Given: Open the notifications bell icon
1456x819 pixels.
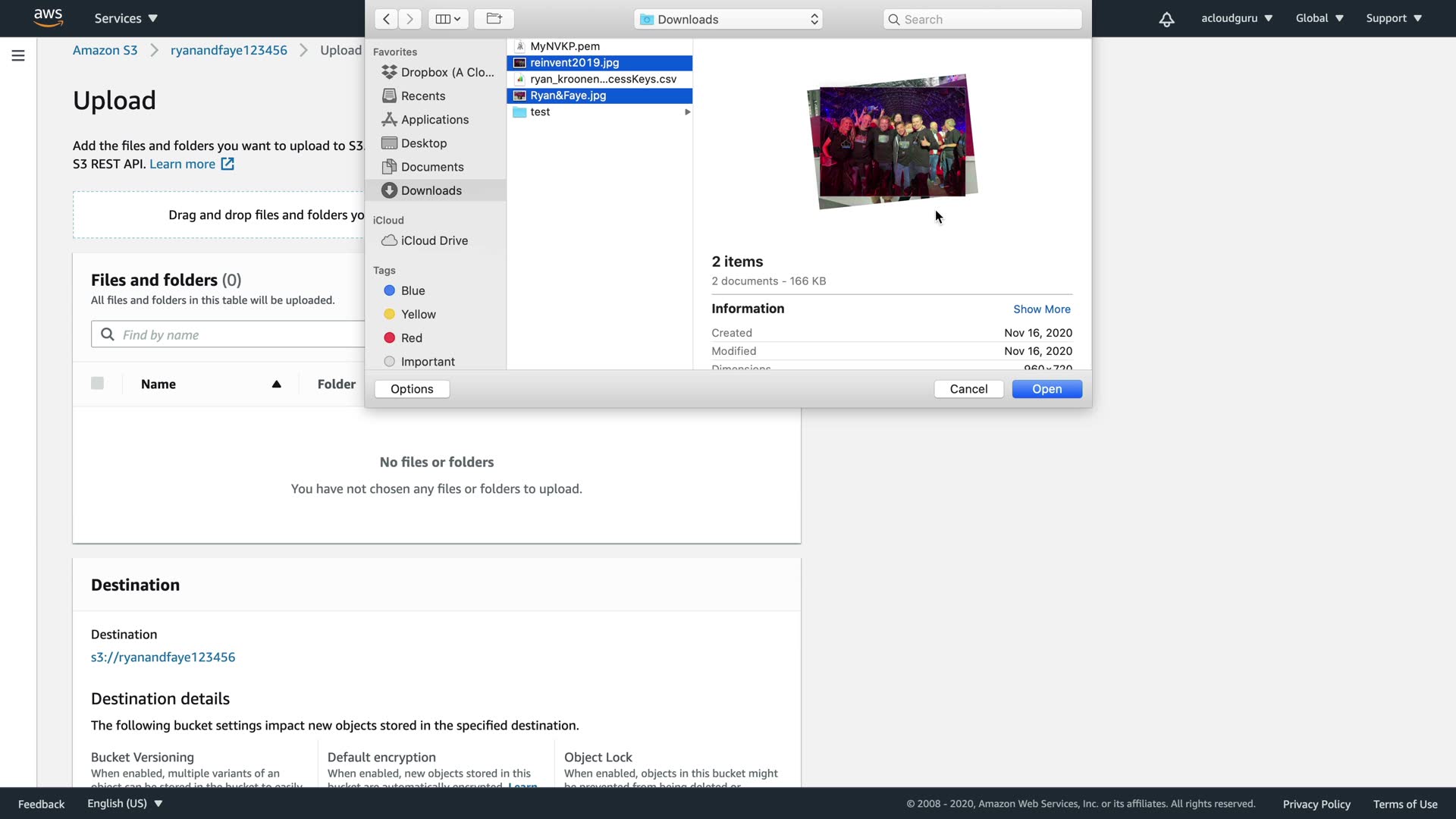Looking at the screenshot, I should (1166, 19).
